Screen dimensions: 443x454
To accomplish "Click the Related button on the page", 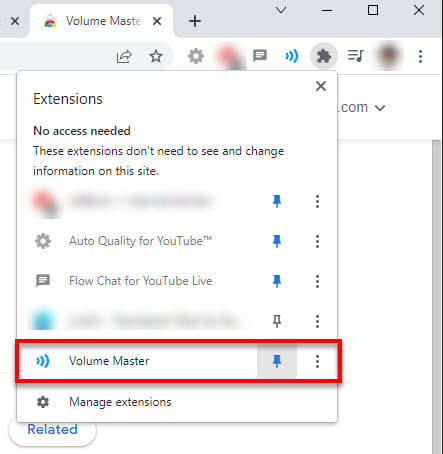I will pyautogui.click(x=52, y=430).
